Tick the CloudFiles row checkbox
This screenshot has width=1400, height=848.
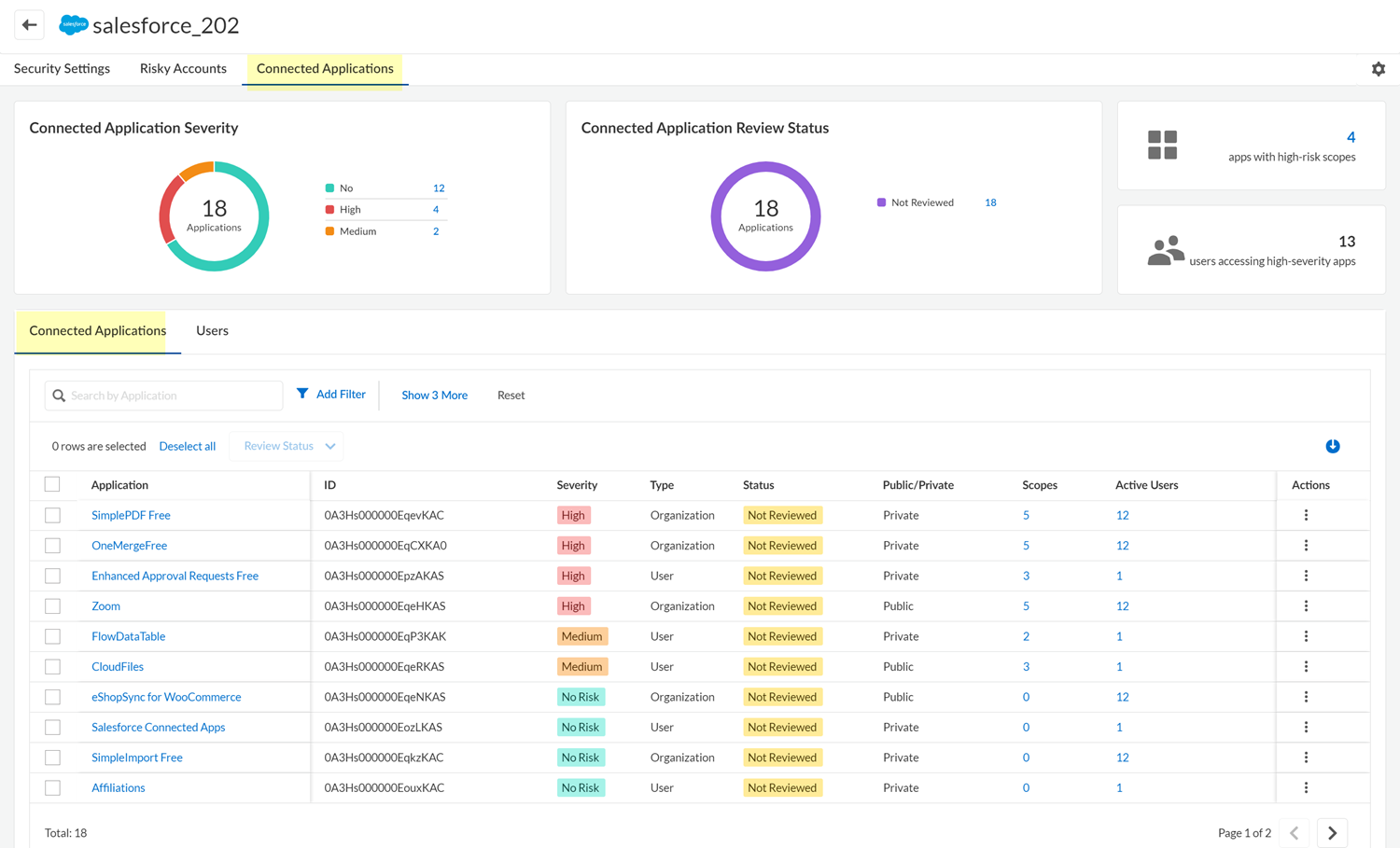coord(52,667)
